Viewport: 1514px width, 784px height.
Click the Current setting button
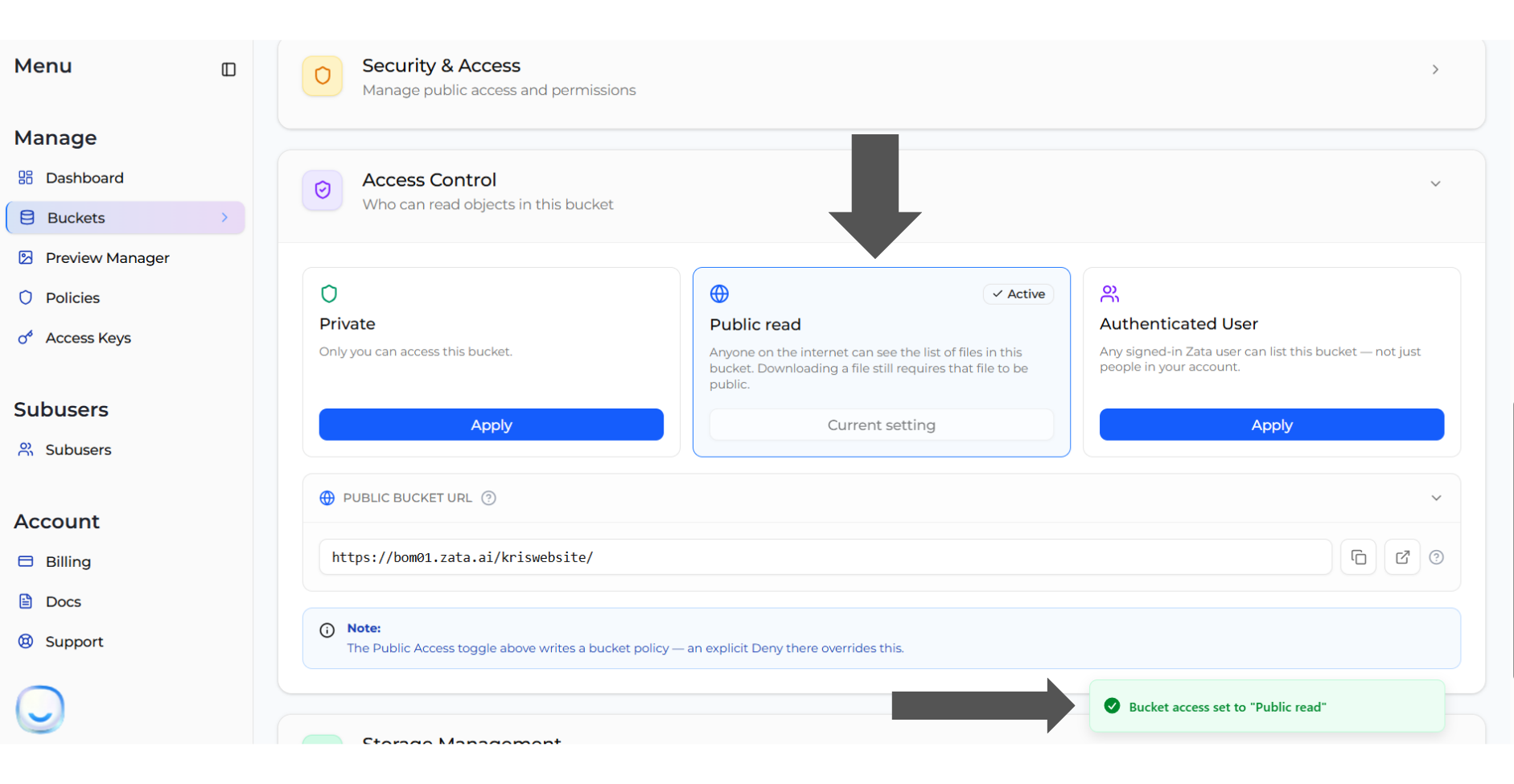click(882, 425)
